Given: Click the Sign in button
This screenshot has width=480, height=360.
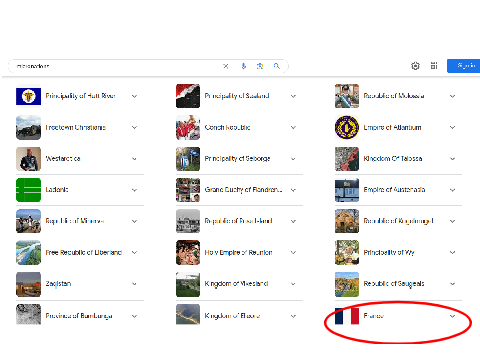Looking at the screenshot, I should 464,66.
